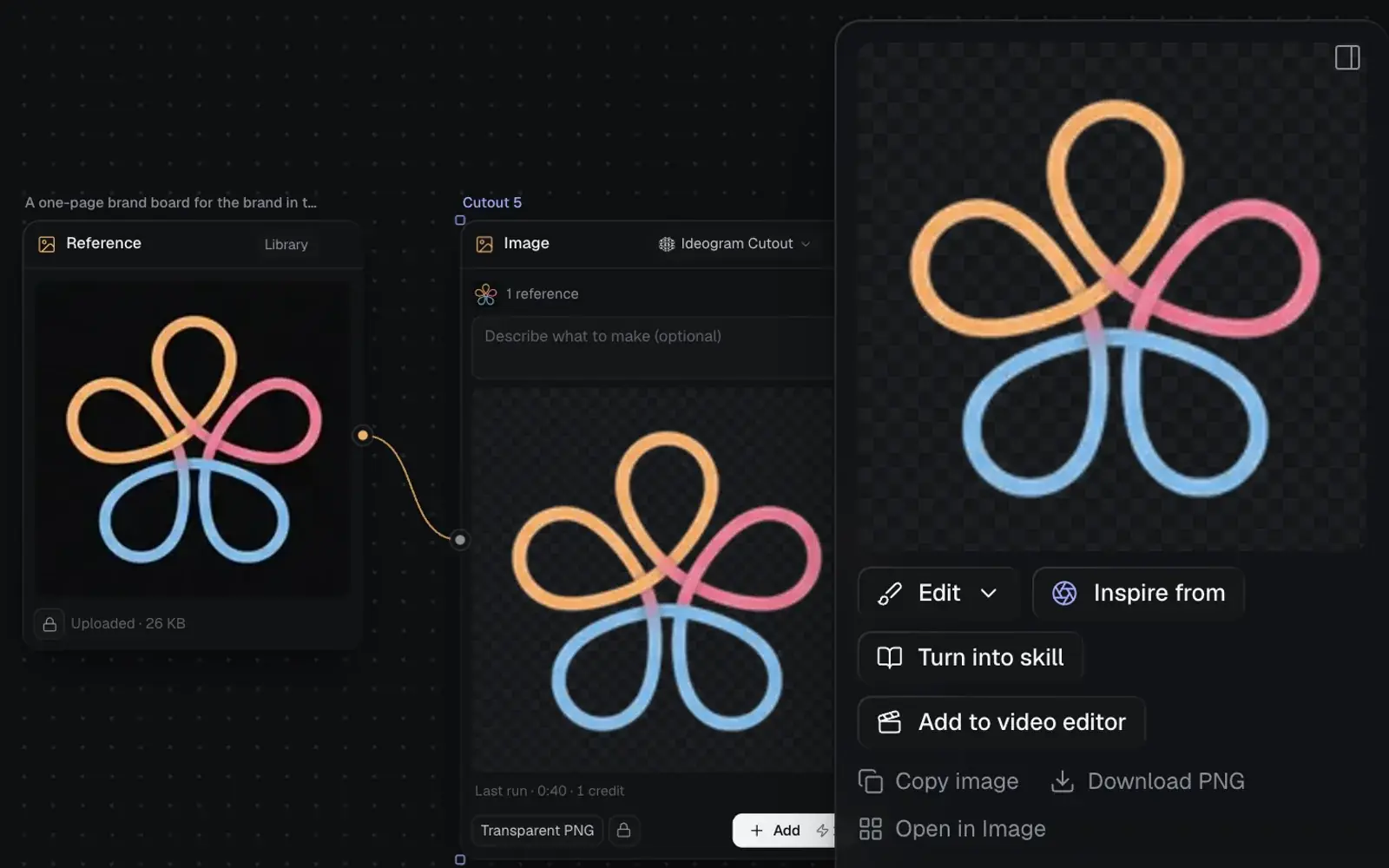Click the lightning bolt icon beside Add
The image size is (1389, 868).
click(x=822, y=830)
